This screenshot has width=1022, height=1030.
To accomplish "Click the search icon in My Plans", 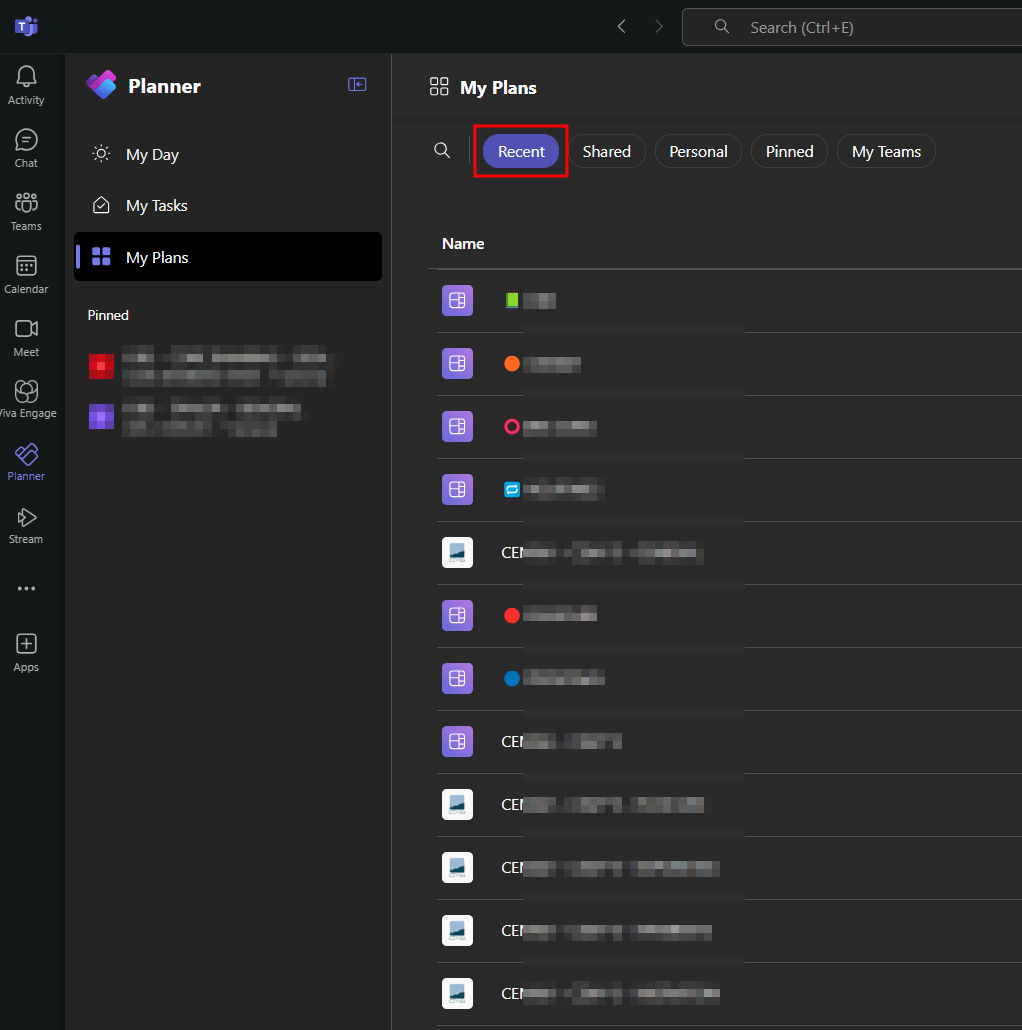I will (442, 150).
